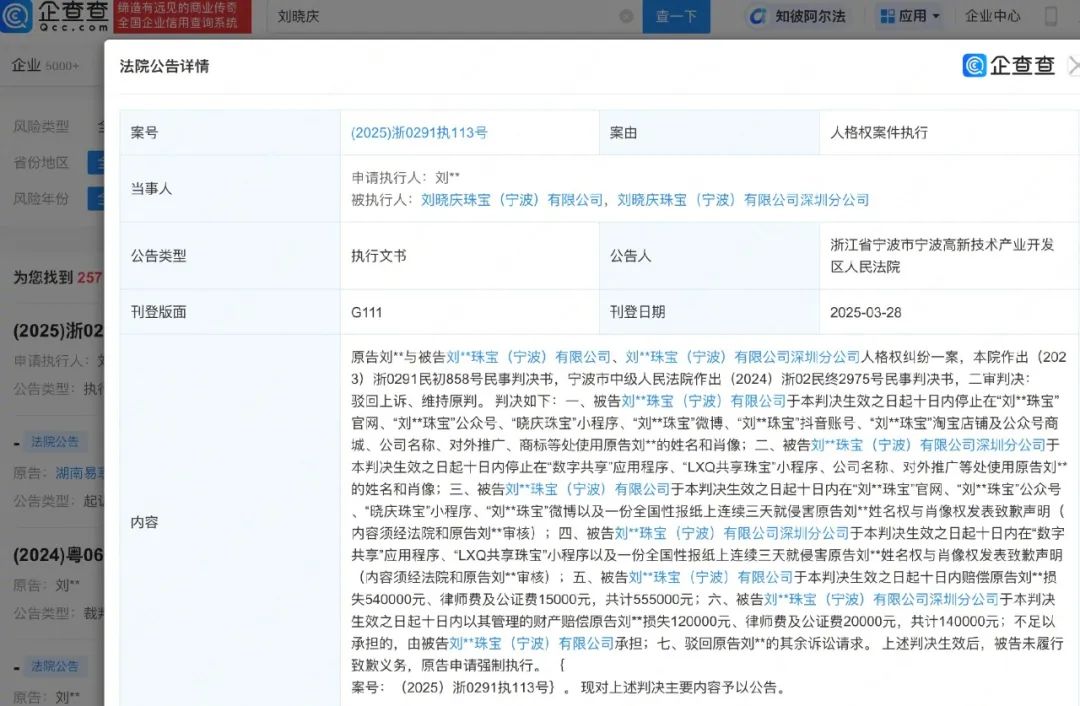Close the 法院公告详情 dialog
The height and width of the screenshot is (706, 1080).
click(1073, 66)
